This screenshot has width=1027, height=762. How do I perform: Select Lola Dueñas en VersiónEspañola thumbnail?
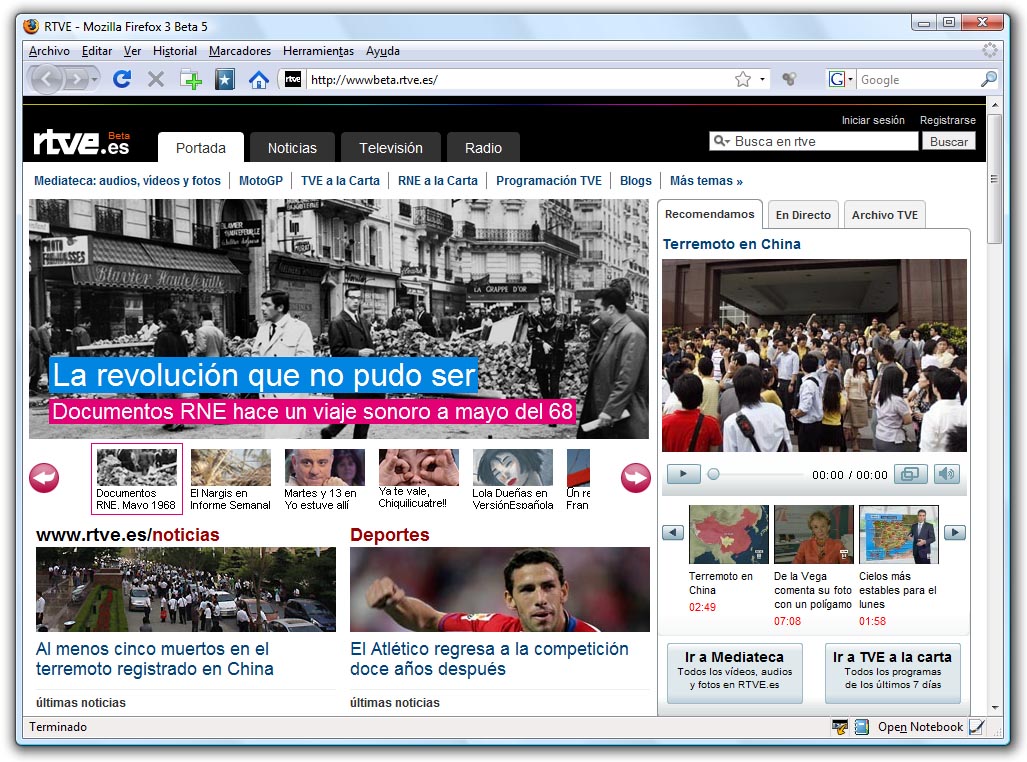[512, 480]
